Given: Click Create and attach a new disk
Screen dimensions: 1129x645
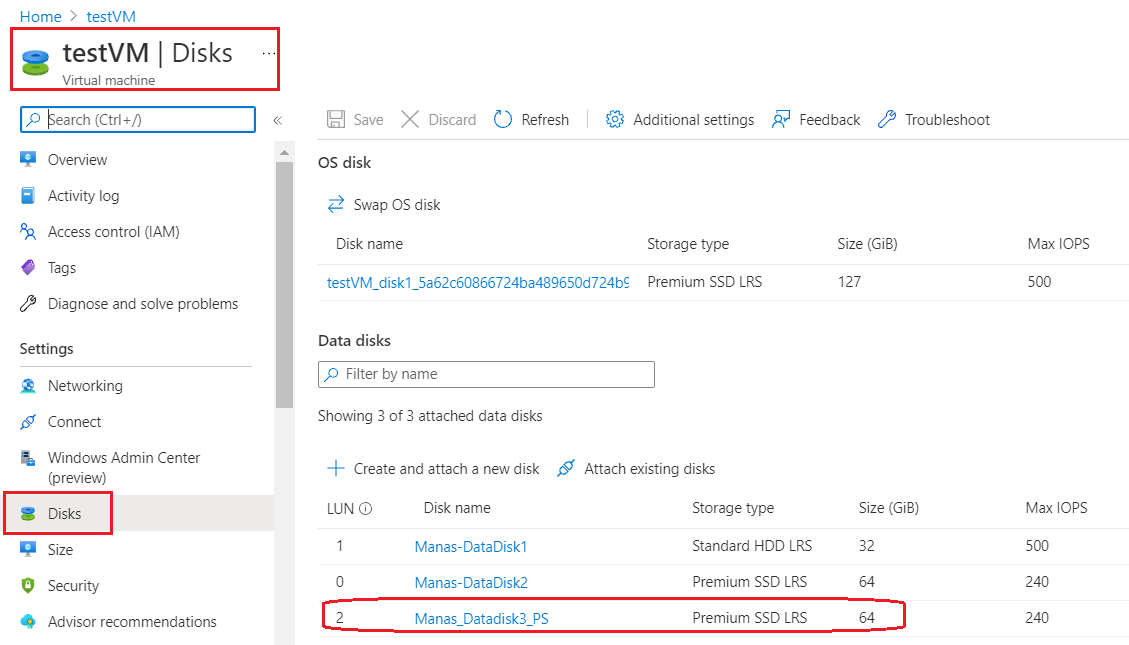Looking at the screenshot, I should (x=446, y=469).
